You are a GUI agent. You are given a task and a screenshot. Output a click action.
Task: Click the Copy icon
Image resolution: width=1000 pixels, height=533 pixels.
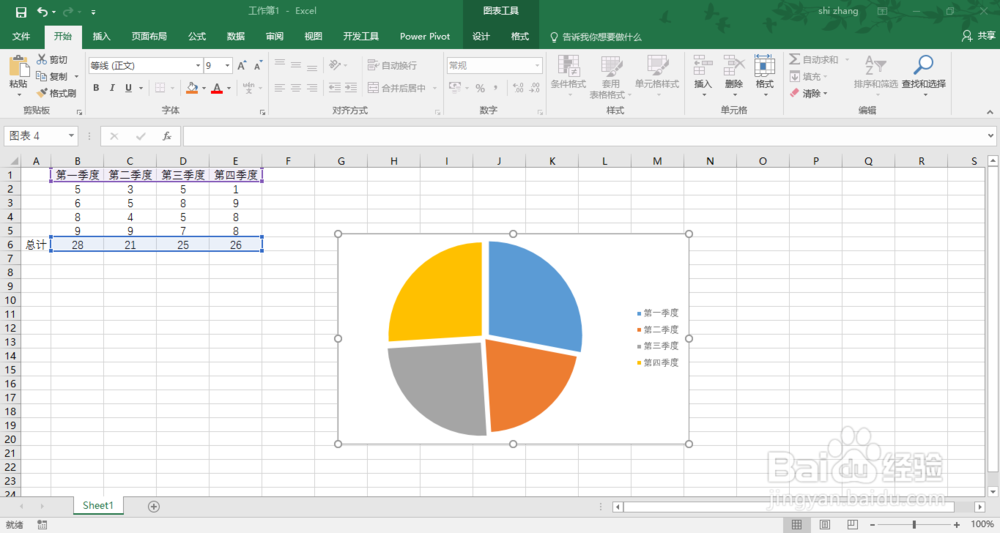pyautogui.click(x=42, y=76)
